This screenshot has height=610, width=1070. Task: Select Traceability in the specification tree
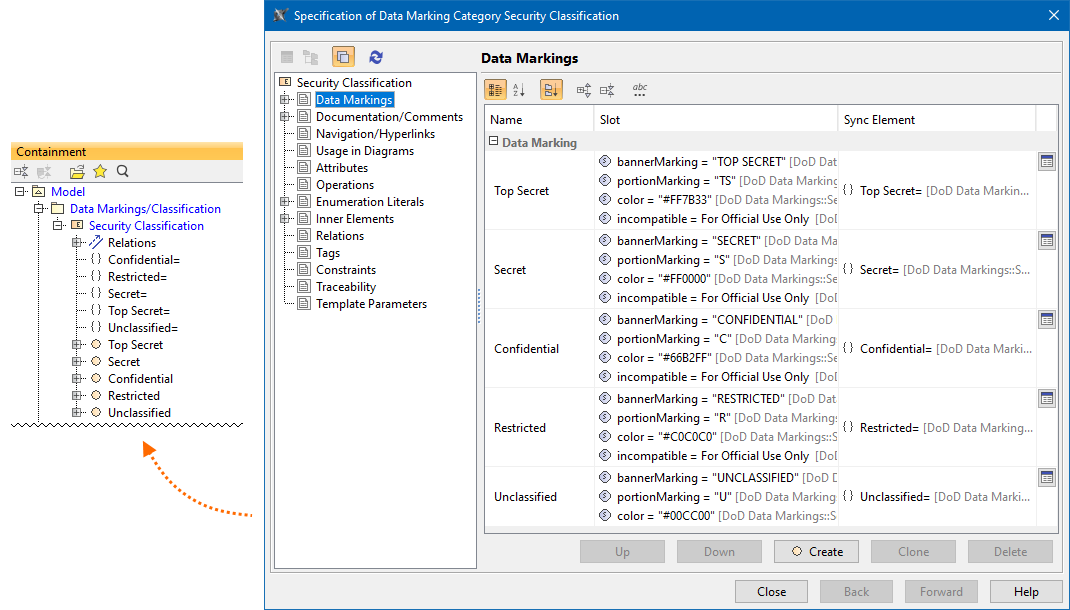pyautogui.click(x=346, y=287)
